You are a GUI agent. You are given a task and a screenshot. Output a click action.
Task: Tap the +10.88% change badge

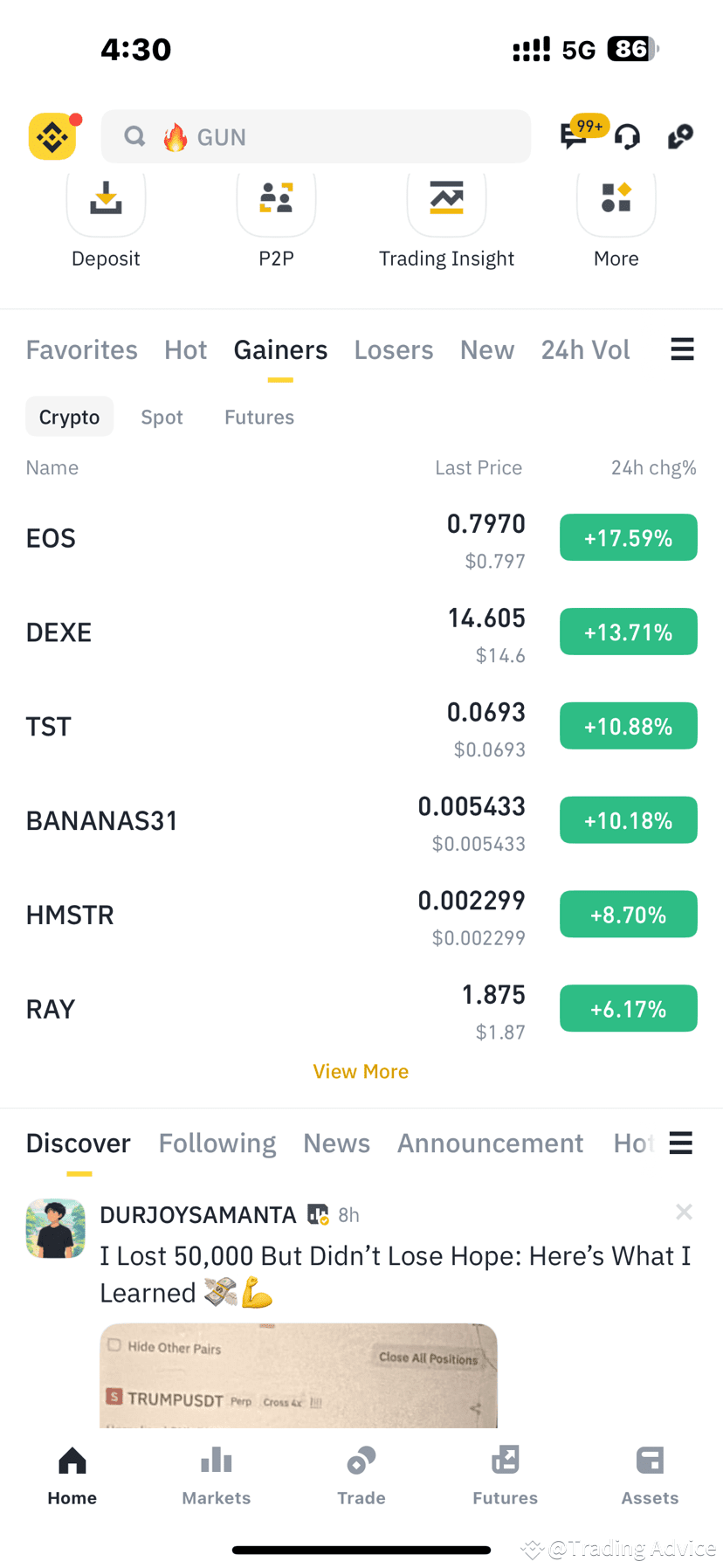(x=628, y=726)
